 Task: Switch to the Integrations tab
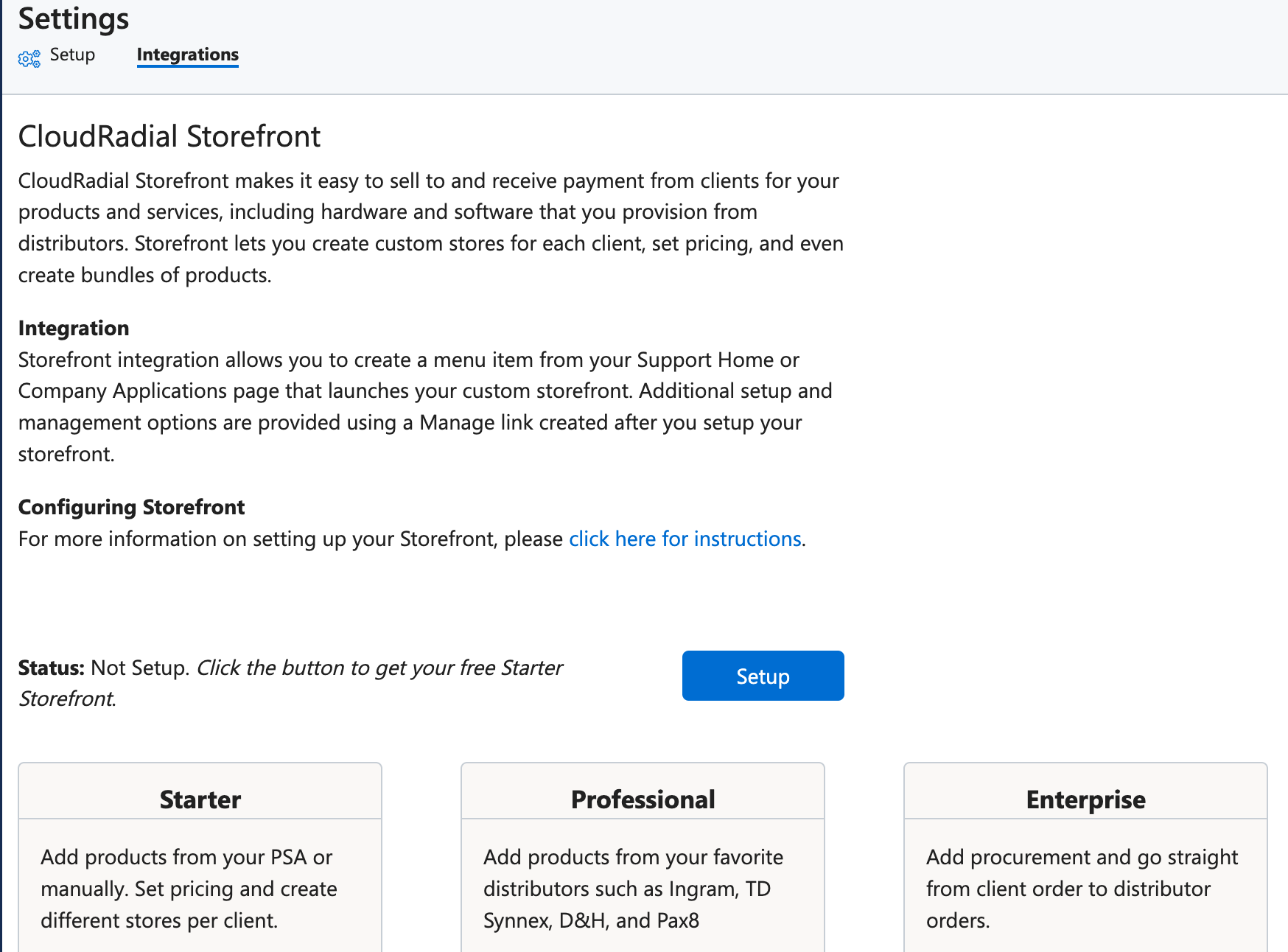coord(187,55)
